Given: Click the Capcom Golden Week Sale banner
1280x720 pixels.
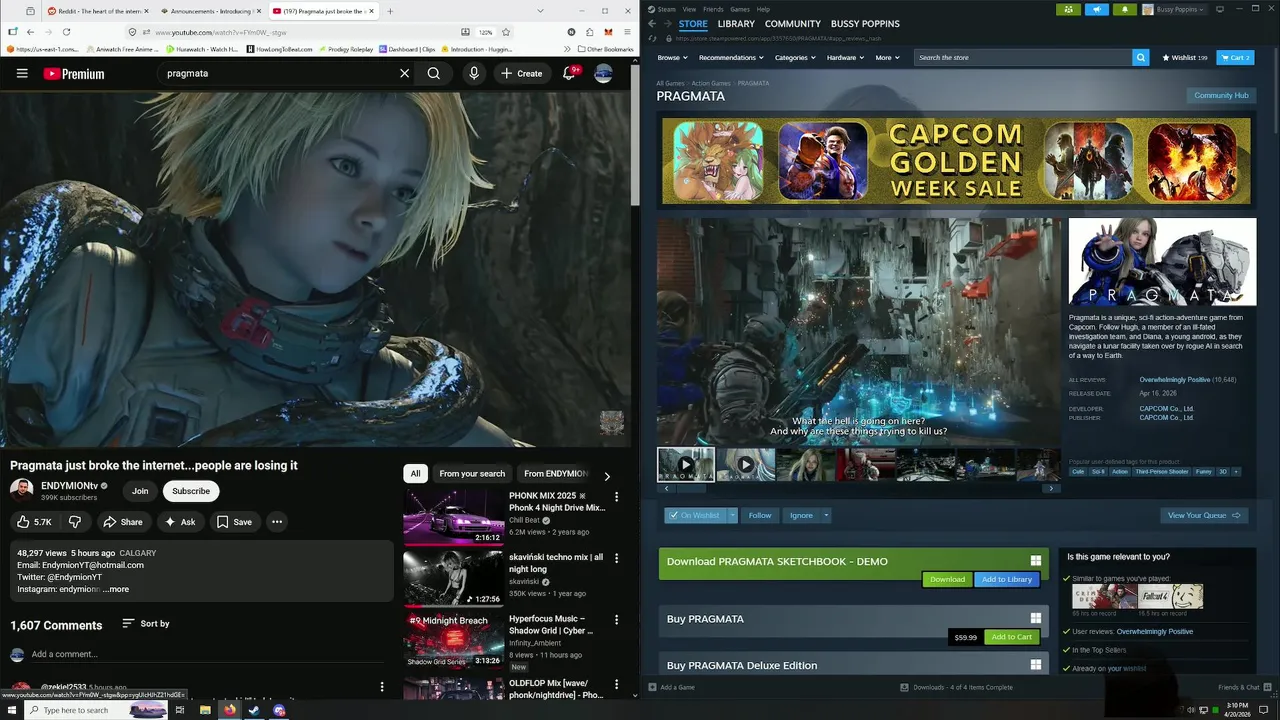Looking at the screenshot, I should [x=956, y=161].
